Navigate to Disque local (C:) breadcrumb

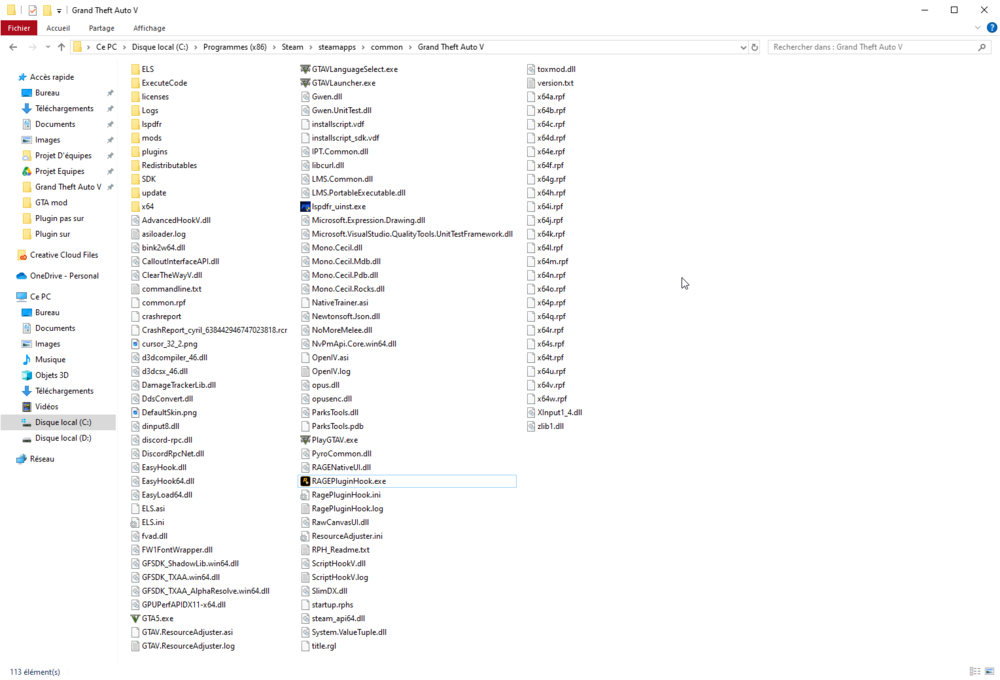pos(160,47)
